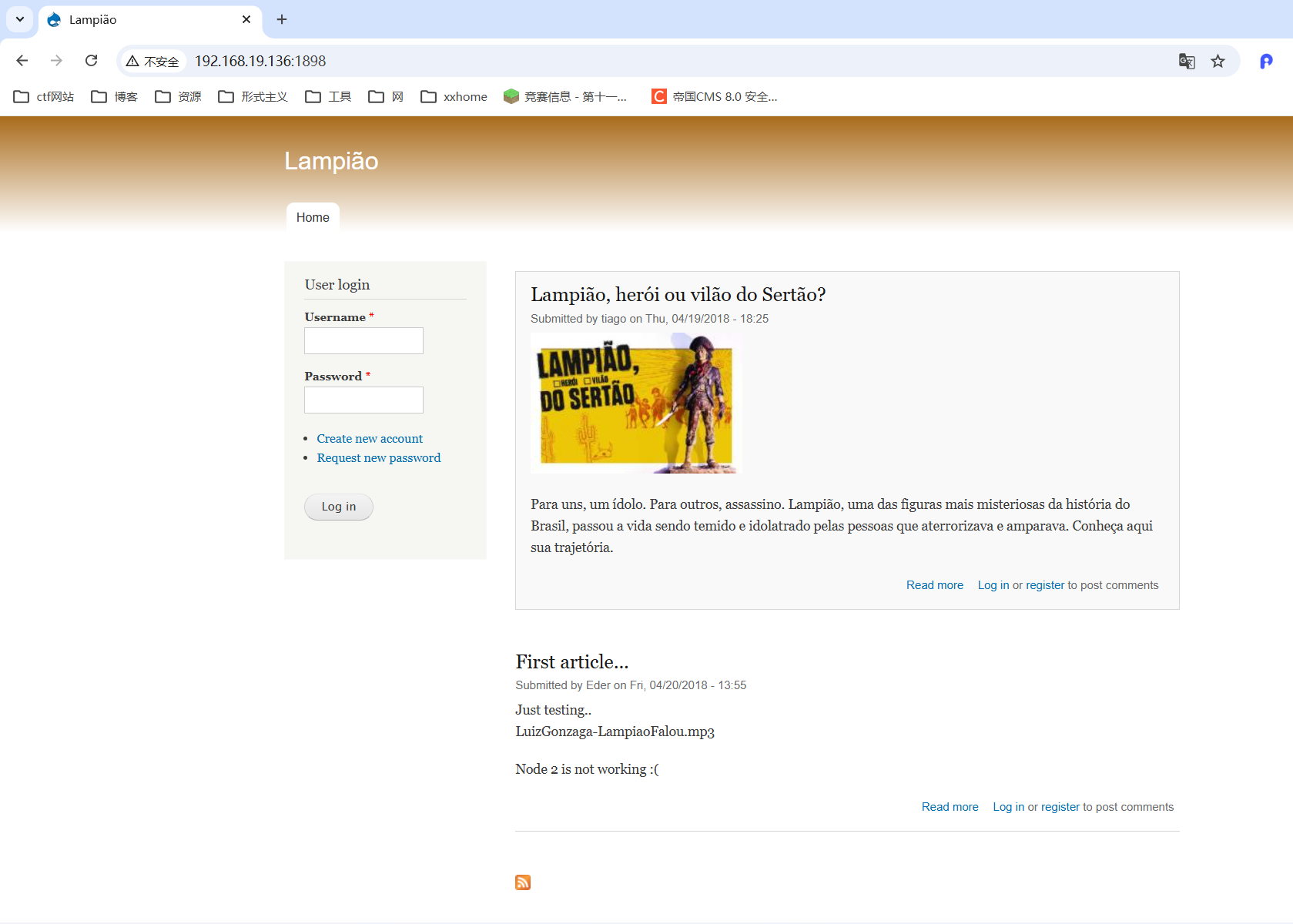The height and width of the screenshot is (924, 1293).
Task: Open the not-secure site info badge
Action: click(152, 61)
